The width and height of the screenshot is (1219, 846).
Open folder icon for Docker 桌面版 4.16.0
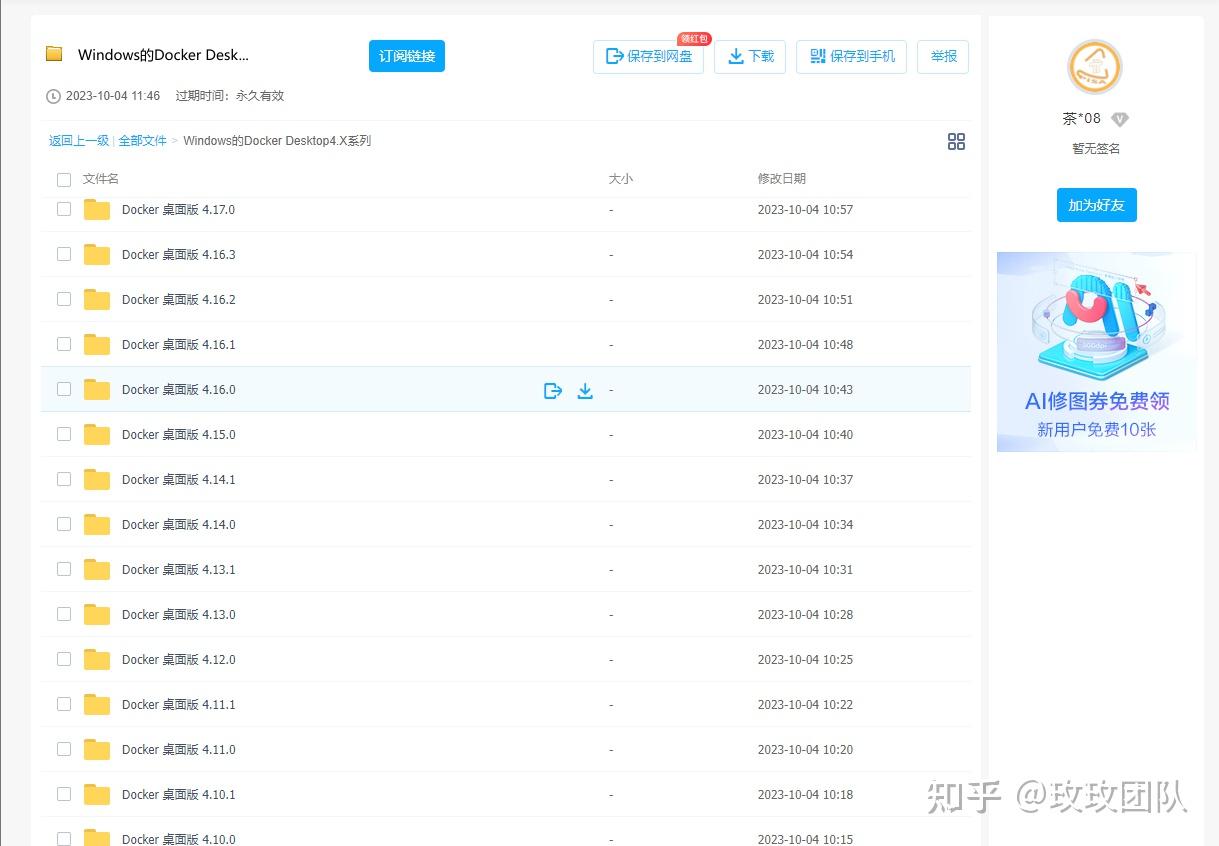point(97,389)
